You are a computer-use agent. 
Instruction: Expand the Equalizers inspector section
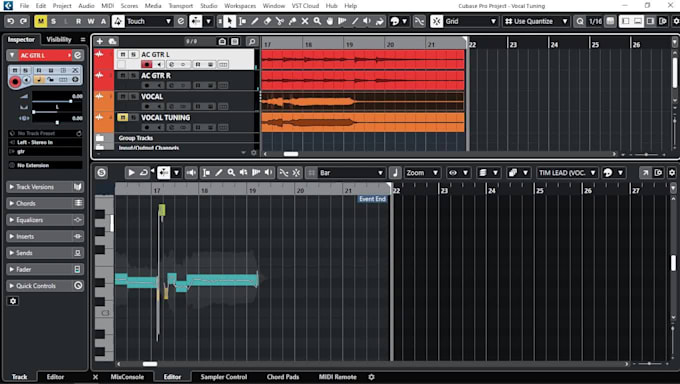tap(45, 220)
